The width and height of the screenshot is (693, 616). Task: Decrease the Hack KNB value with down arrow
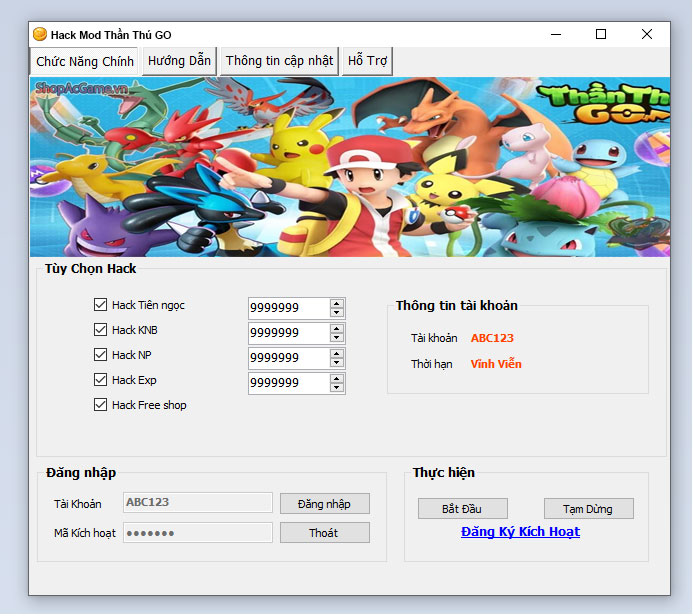[337, 338]
